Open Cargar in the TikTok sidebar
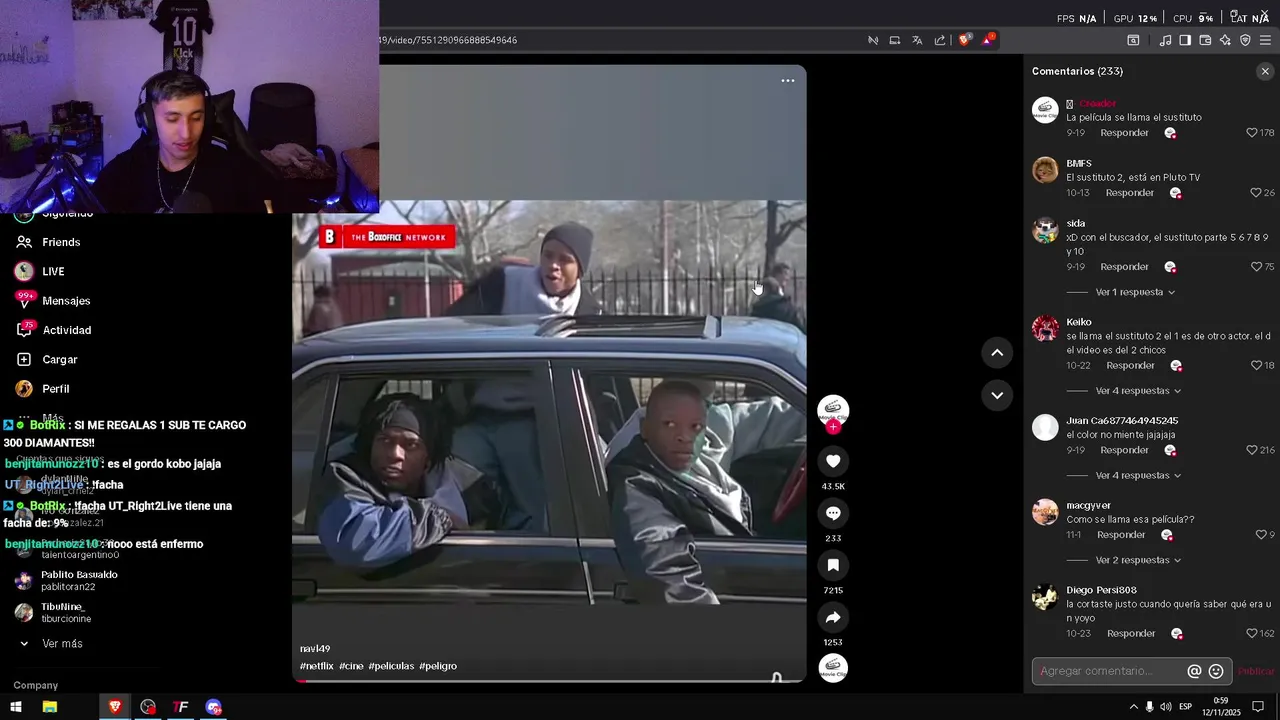The image size is (1280, 720). coord(46,359)
